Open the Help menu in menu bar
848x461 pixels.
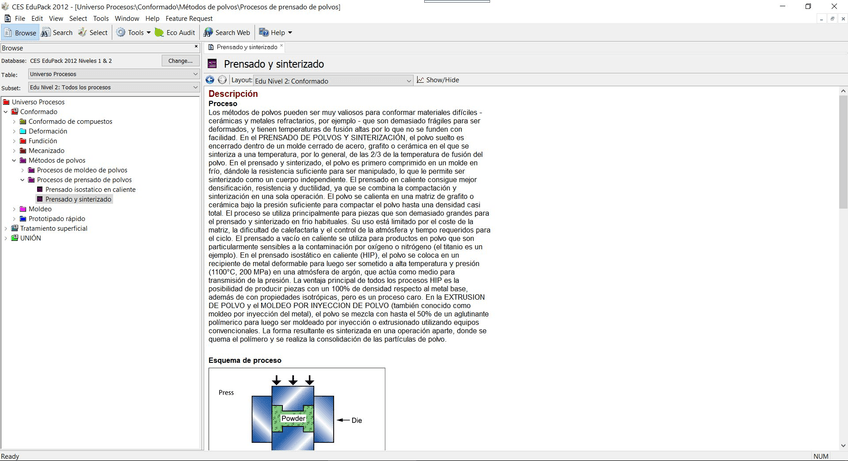[152, 18]
